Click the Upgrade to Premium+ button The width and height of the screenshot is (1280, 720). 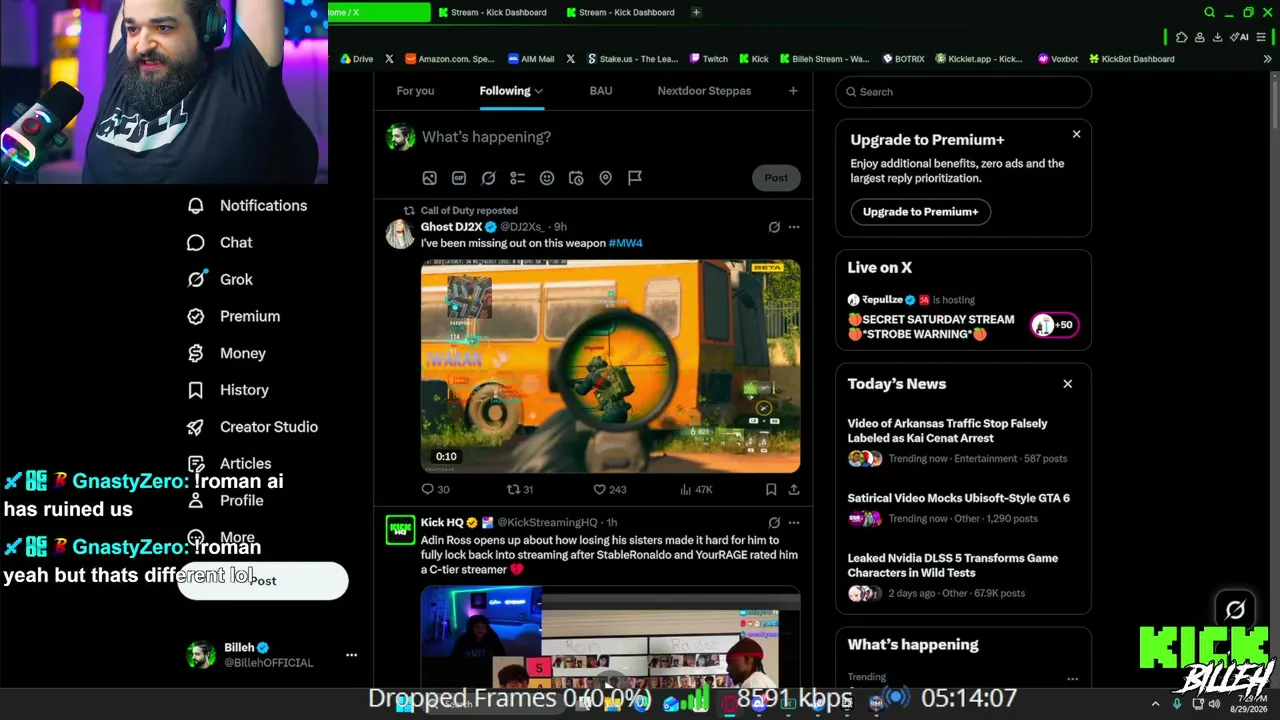[921, 212]
